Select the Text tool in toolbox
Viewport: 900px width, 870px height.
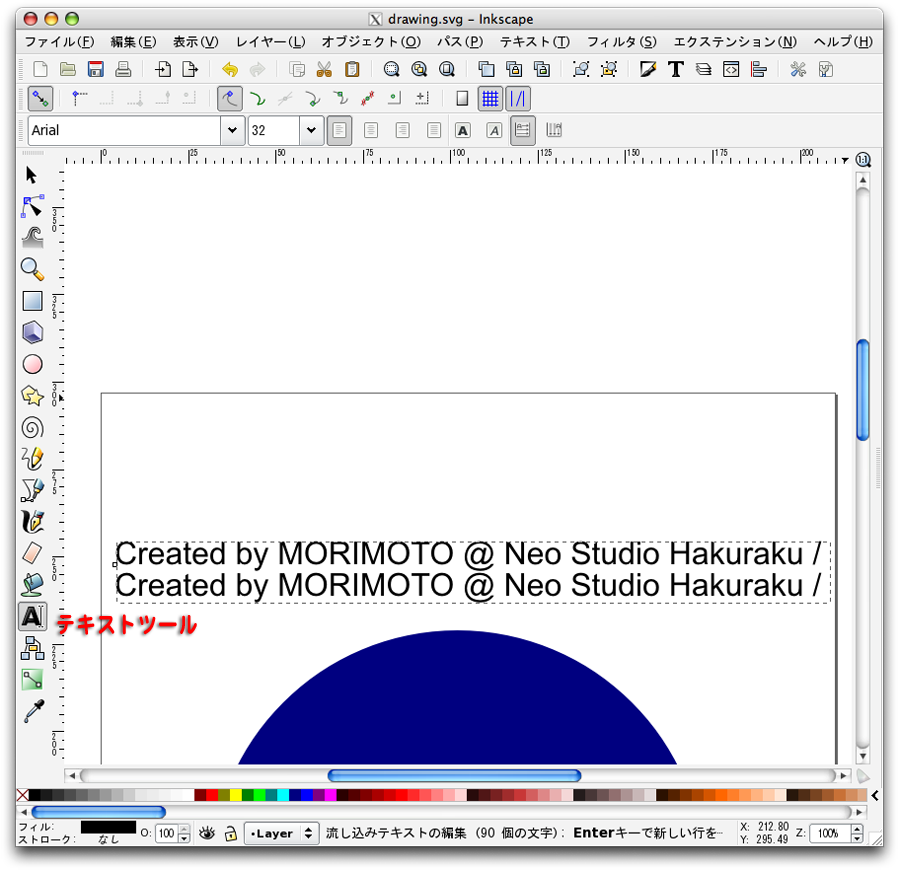point(32,617)
